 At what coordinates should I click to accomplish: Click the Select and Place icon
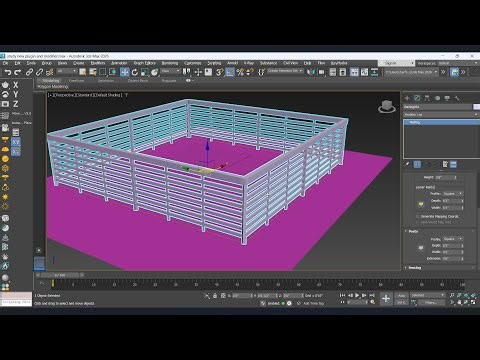[x=155, y=72]
